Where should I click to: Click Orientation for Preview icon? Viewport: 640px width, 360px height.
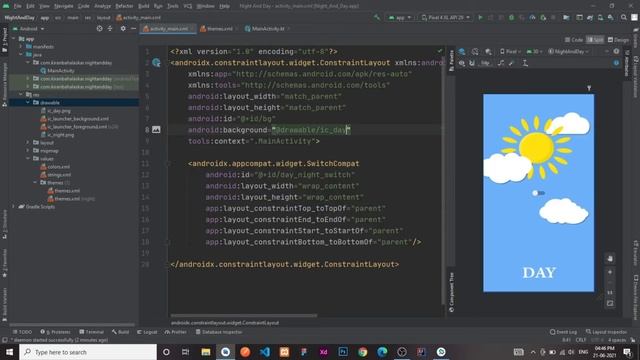click(475, 51)
